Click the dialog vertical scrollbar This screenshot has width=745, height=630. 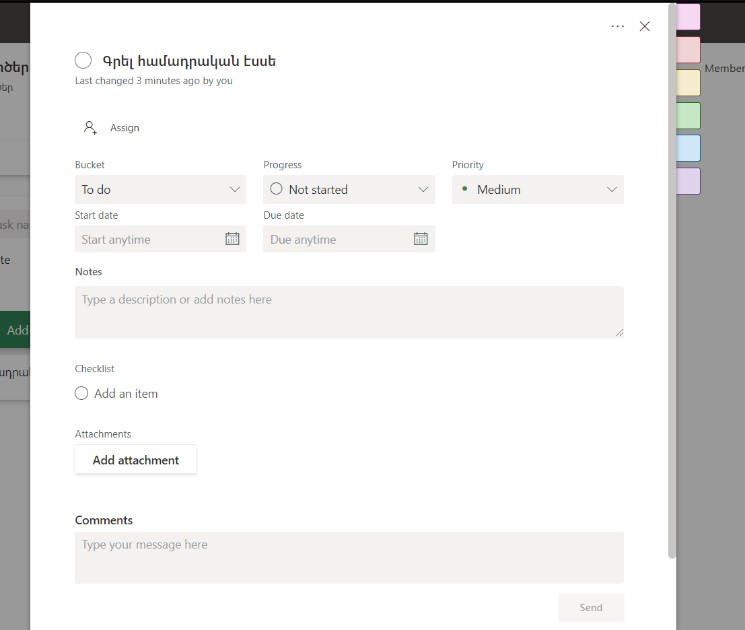tap(672, 281)
